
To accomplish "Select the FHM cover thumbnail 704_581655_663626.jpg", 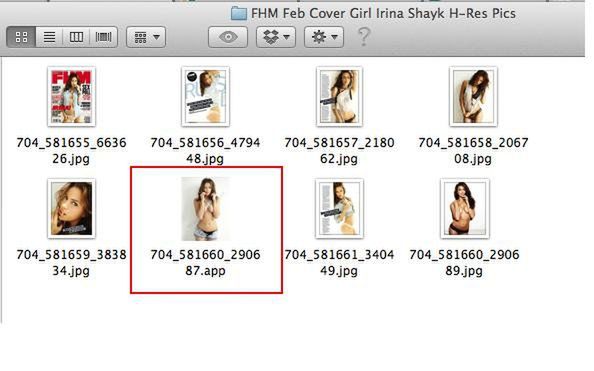I will pos(72,96).
